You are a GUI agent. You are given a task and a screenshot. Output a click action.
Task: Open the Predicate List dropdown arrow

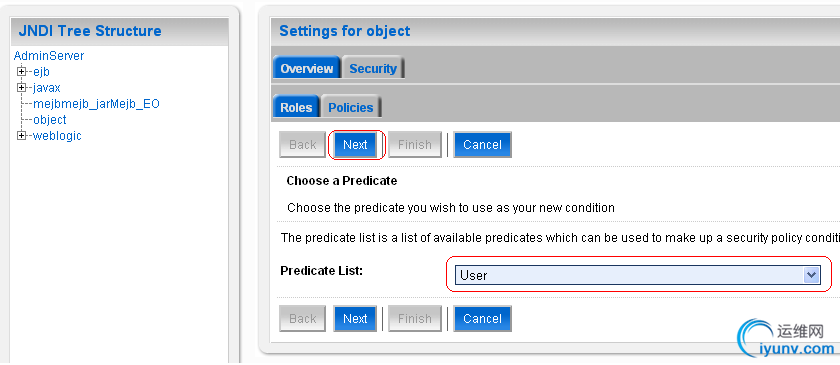coord(811,275)
